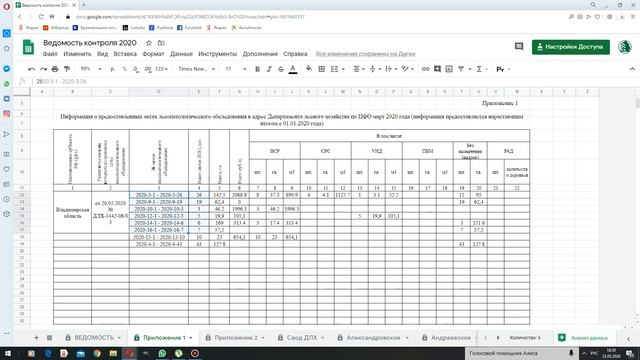
Task: Switch to the Александровское sheet tab
Action: tap(373, 338)
